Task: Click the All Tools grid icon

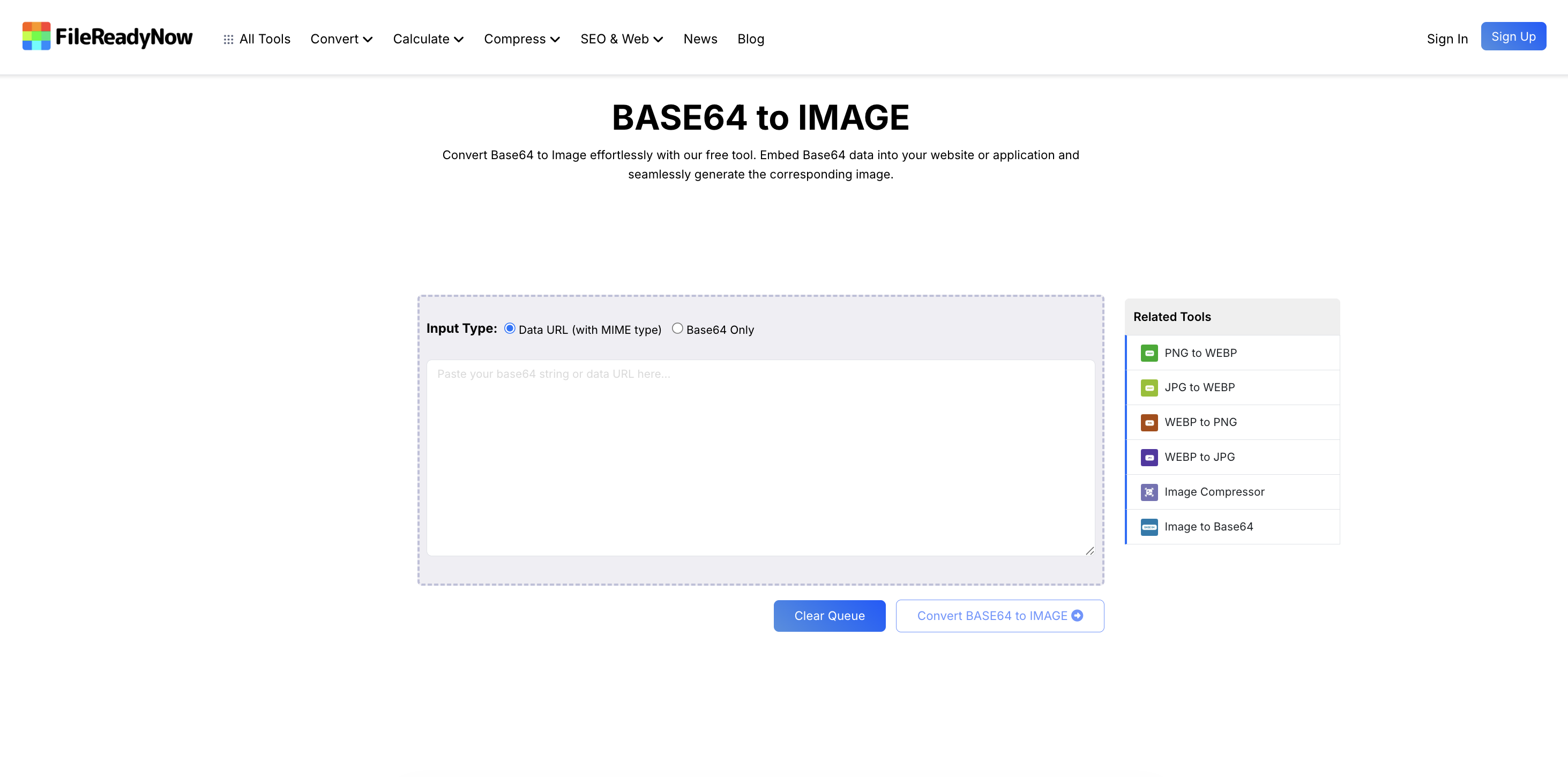Action: 228,40
